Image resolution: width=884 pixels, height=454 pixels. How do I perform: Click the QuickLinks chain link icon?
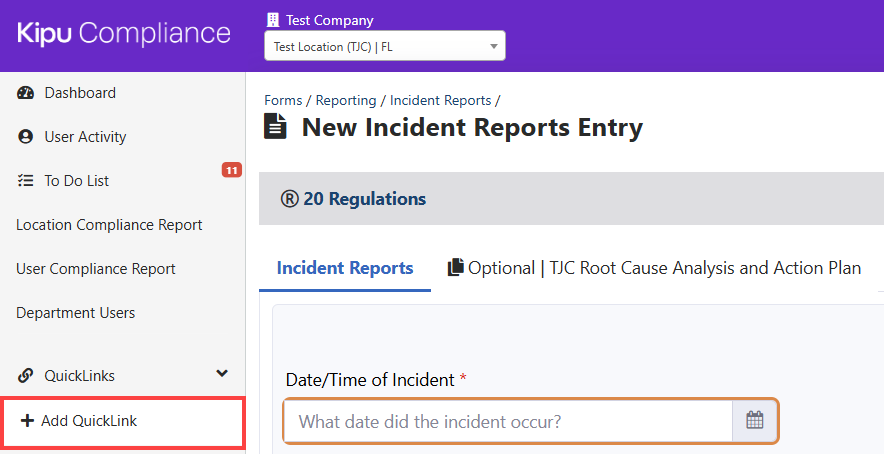point(26,376)
